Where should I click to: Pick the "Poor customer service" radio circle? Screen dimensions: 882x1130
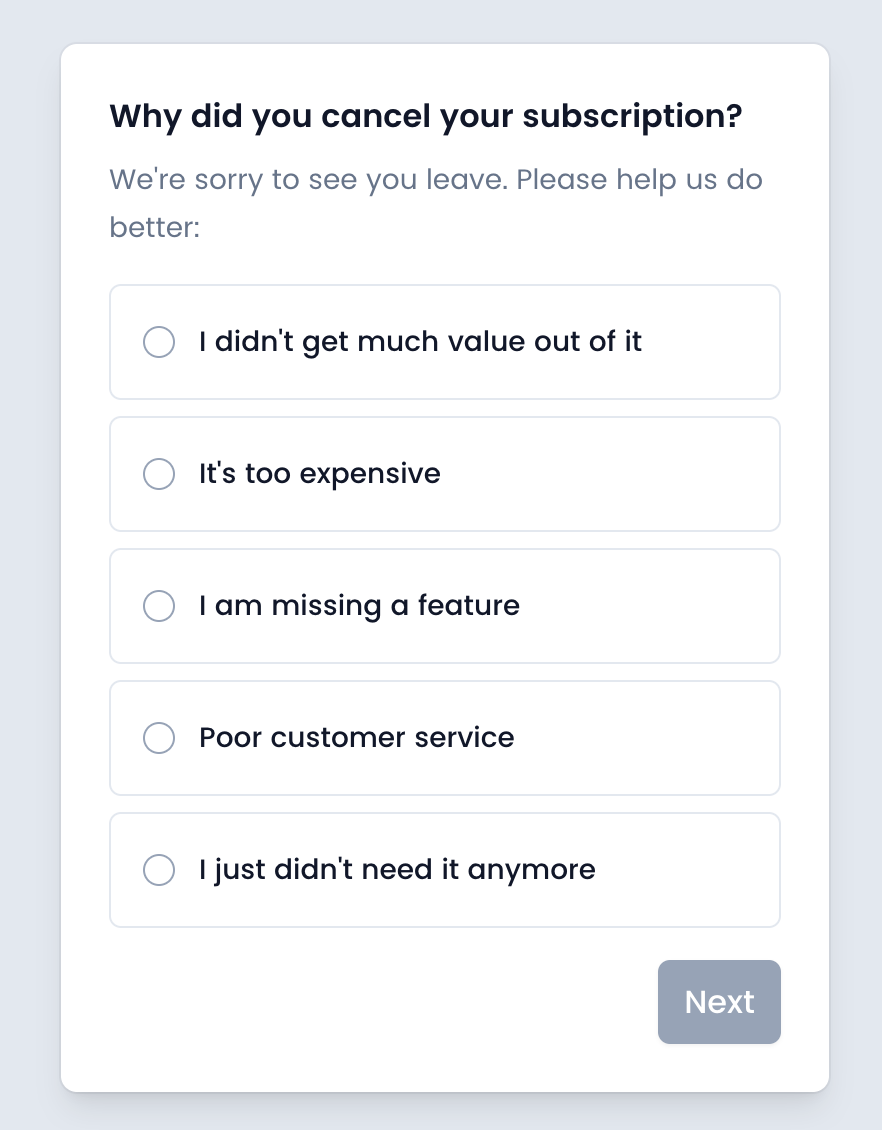coord(159,738)
